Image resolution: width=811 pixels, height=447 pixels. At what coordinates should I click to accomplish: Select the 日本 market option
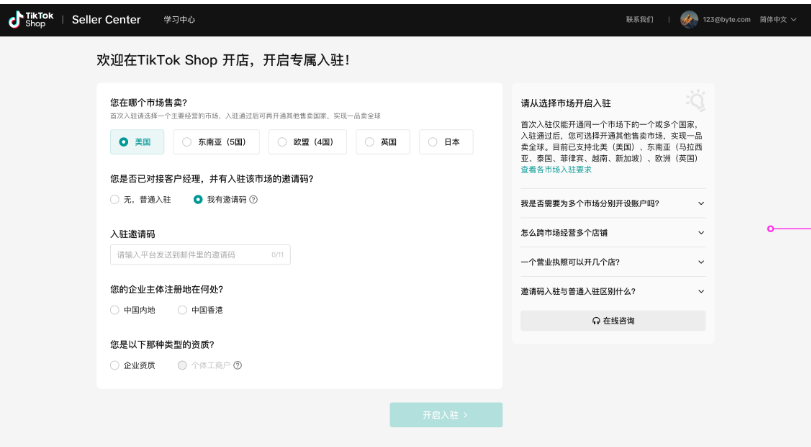pos(446,142)
